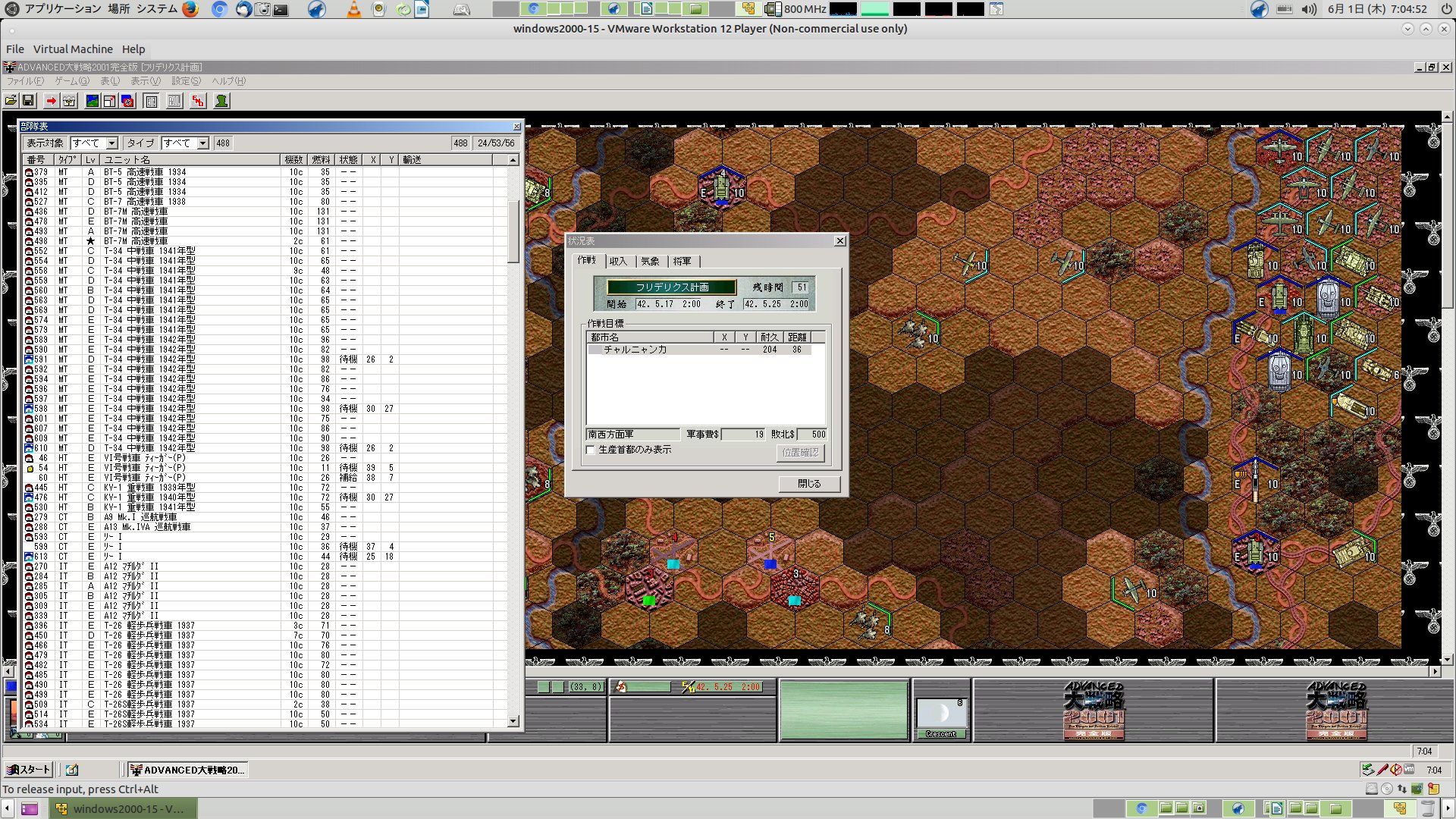This screenshot has height=819, width=1456.
Task: Click the 番号 column header
Action: [x=39, y=160]
